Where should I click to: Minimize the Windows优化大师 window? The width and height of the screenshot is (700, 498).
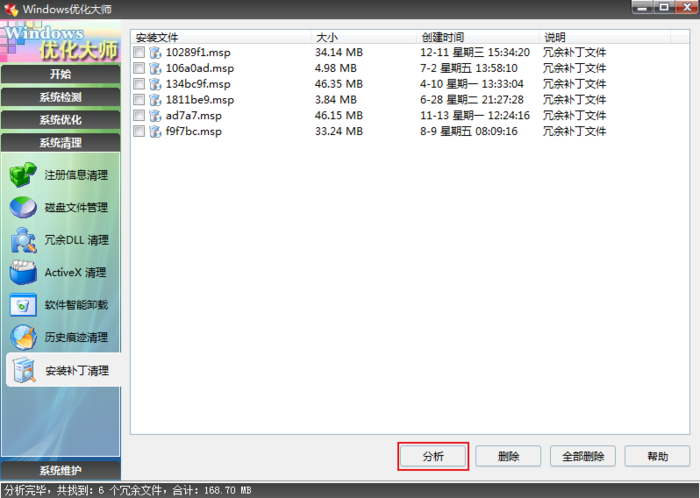[x=642, y=7]
